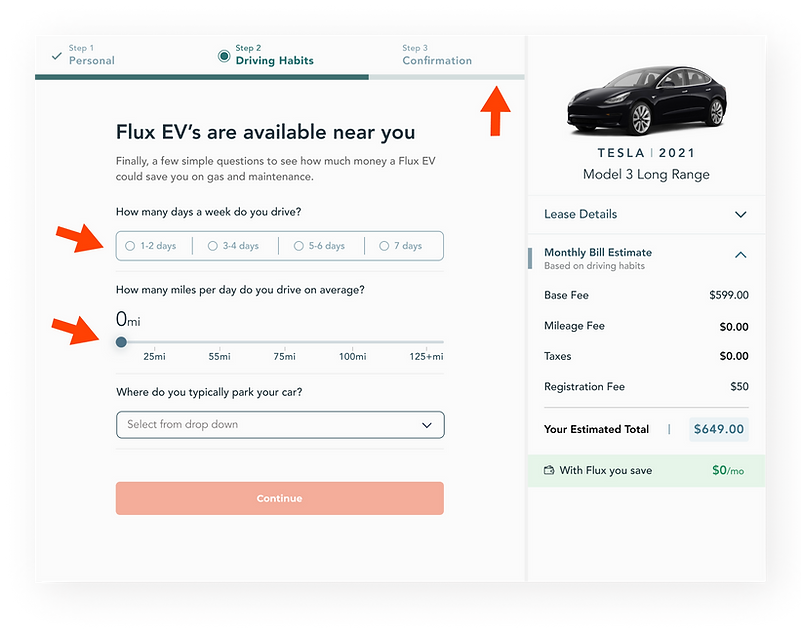Switch to Step 2 Driving Habits tab
This screenshot has height=634, width=801.
[274, 55]
